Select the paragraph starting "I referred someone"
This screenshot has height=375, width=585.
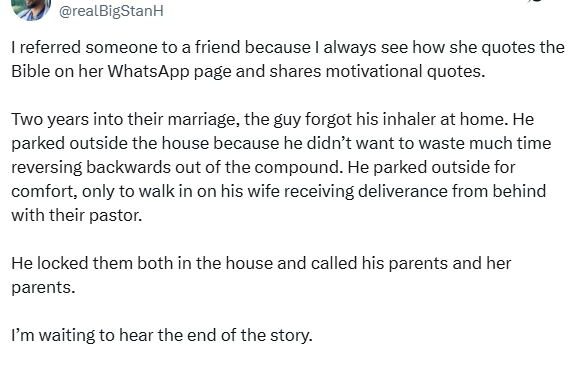pyautogui.click(x=288, y=59)
